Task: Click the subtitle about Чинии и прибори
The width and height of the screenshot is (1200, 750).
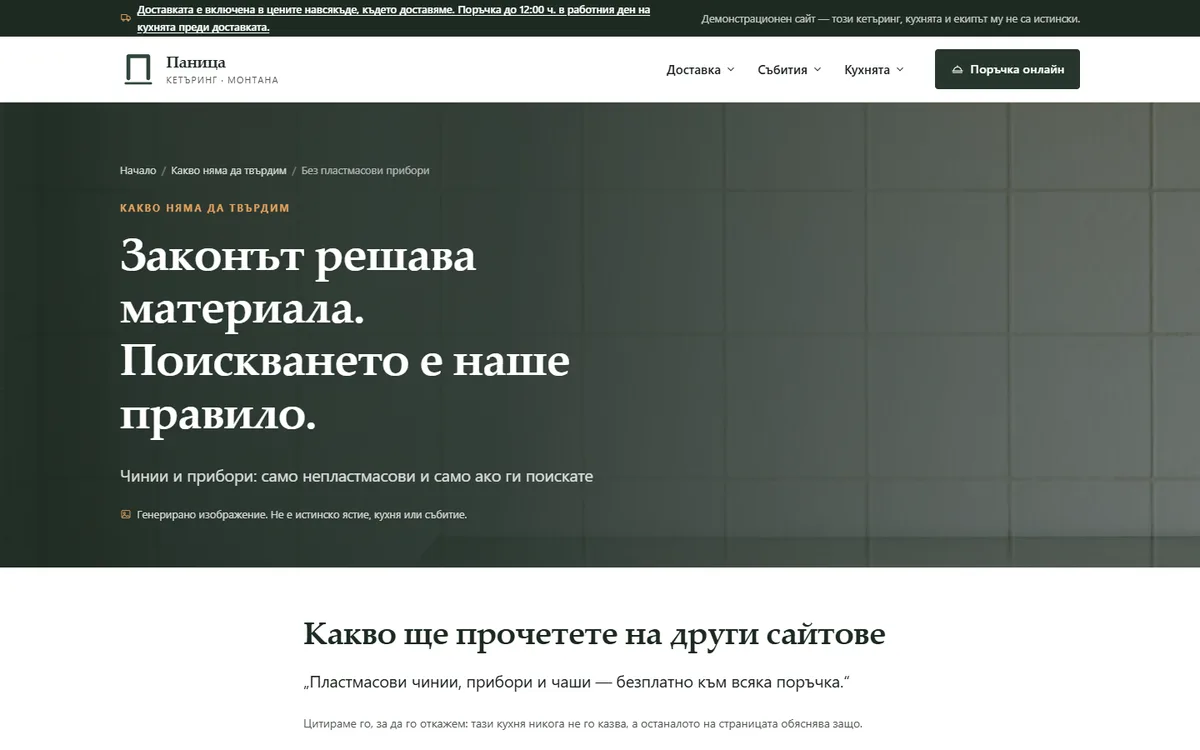Action: click(x=356, y=477)
